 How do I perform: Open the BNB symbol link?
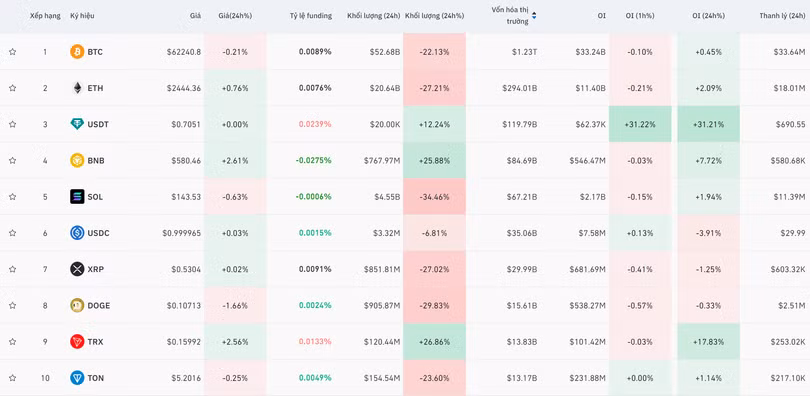pos(96,161)
